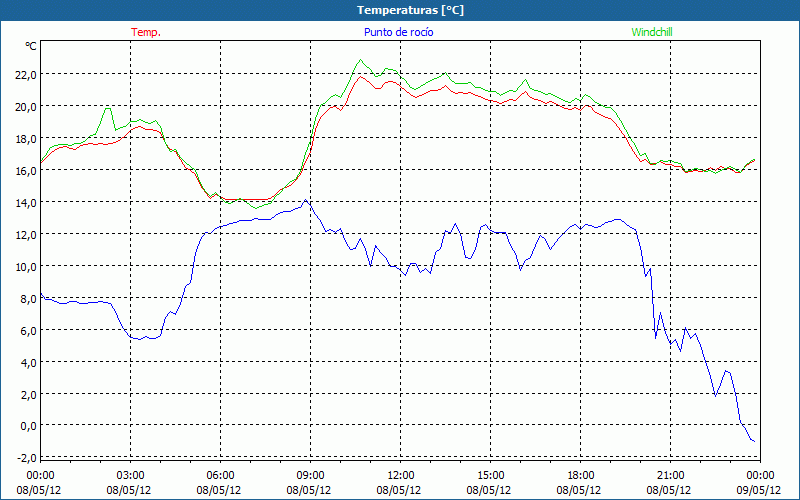Click the blue dew point line's lowest end point
800x500 pixels.
click(x=754, y=441)
